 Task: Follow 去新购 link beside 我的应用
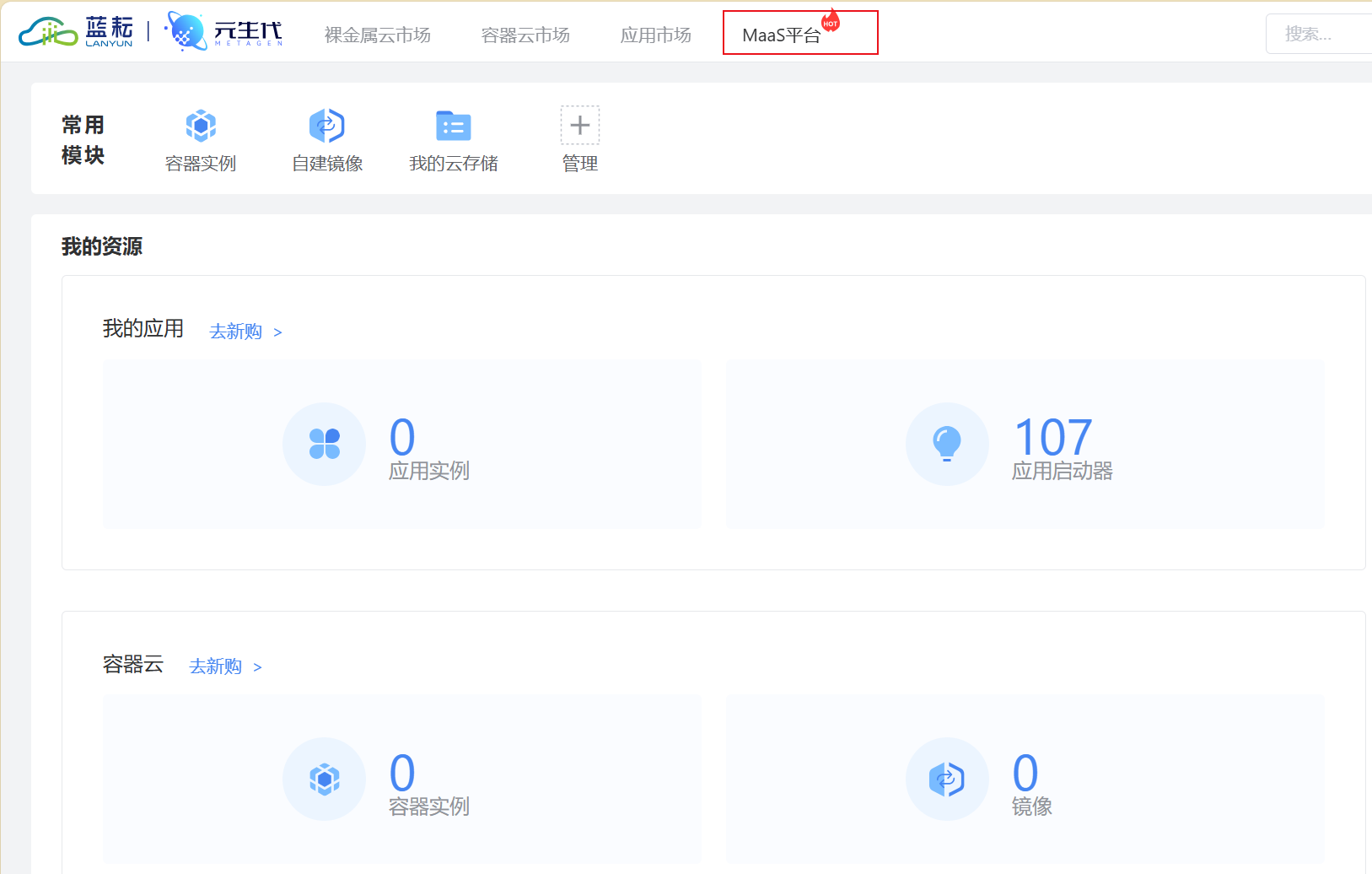coord(236,332)
